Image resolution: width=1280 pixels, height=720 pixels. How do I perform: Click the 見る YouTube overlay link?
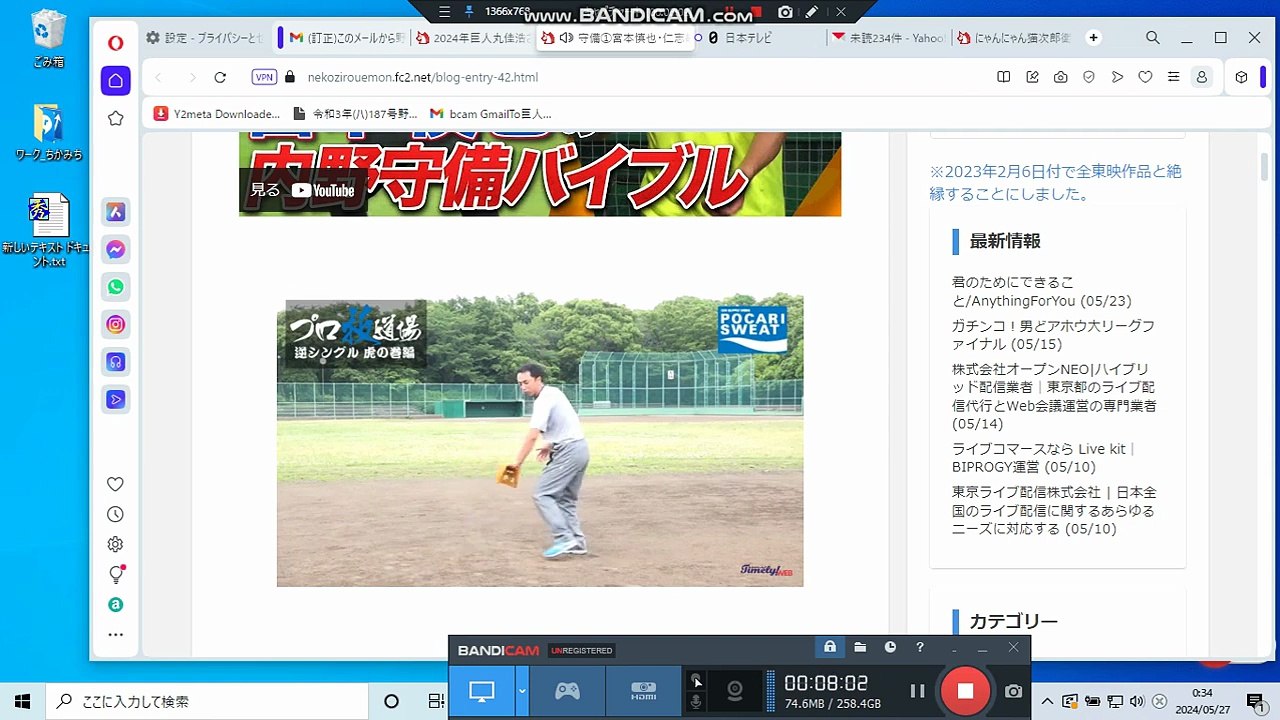point(302,190)
